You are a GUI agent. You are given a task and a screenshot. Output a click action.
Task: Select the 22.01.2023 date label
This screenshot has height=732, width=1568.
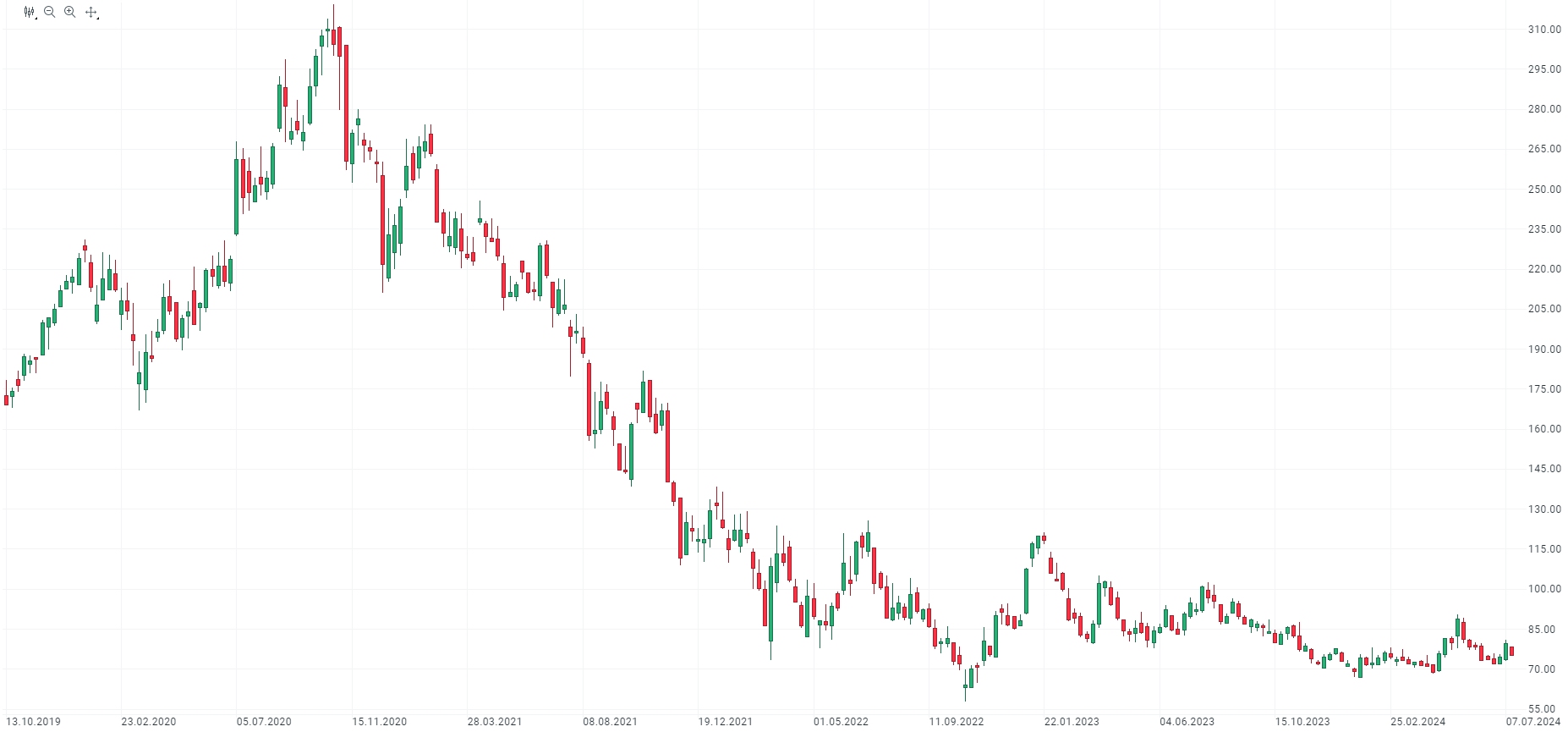point(1072,722)
